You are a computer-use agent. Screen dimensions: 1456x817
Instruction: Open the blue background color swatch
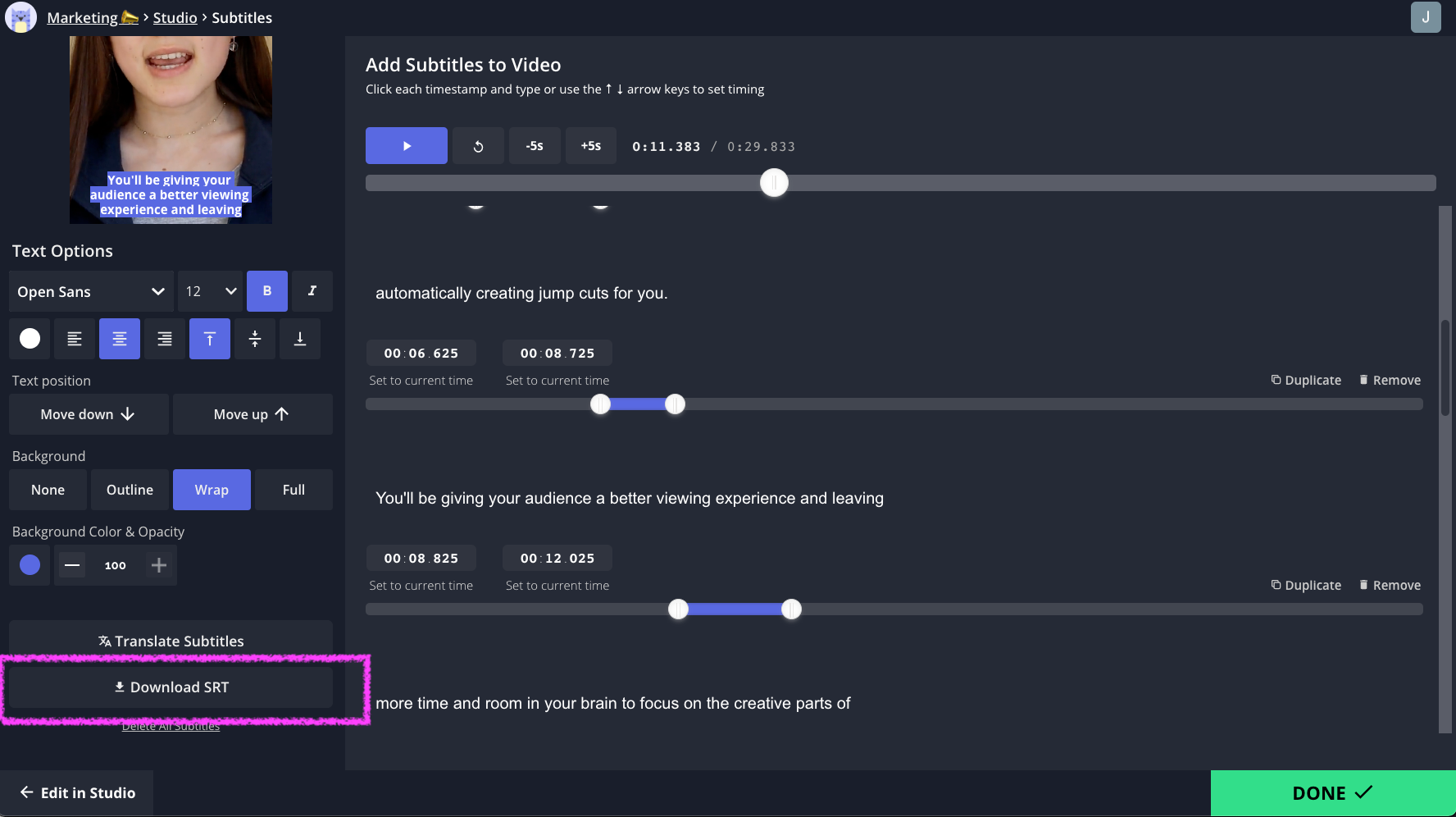[x=30, y=565]
